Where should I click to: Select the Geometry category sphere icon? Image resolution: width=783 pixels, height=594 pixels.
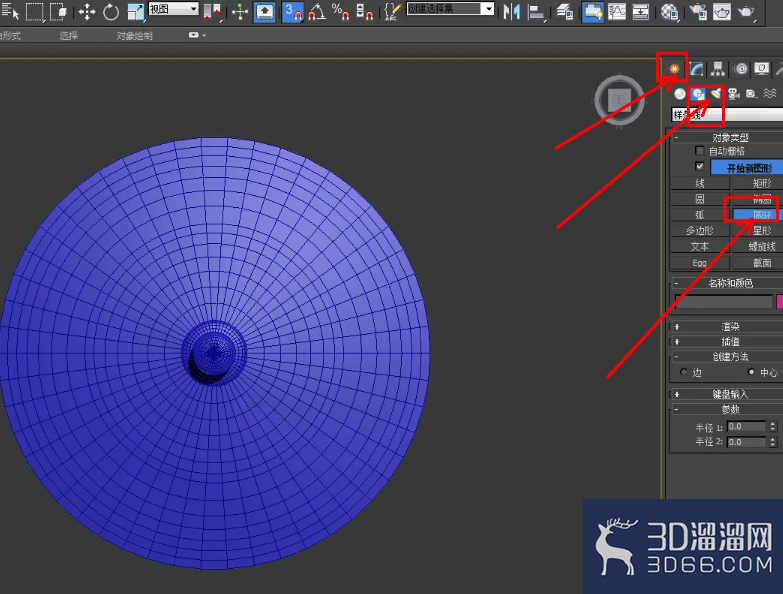(680, 93)
